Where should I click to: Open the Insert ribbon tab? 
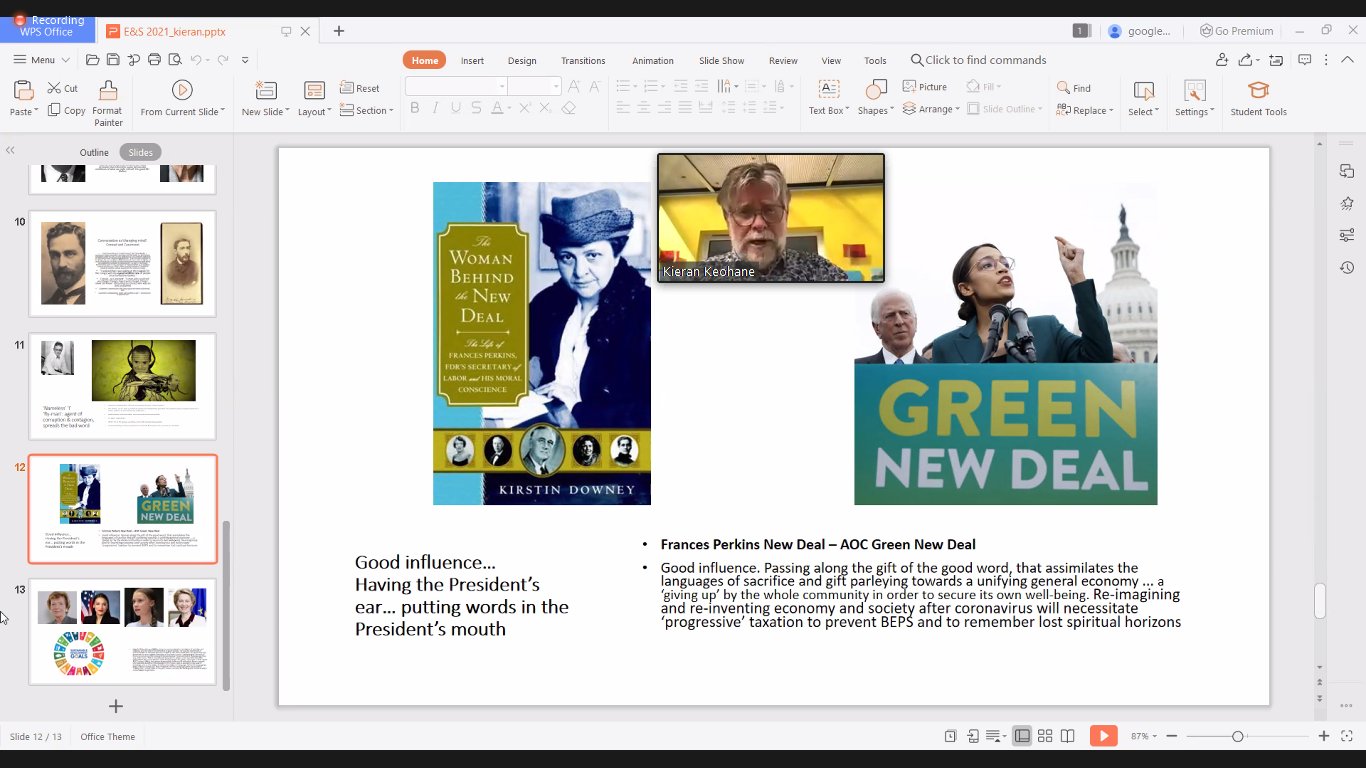click(x=472, y=61)
